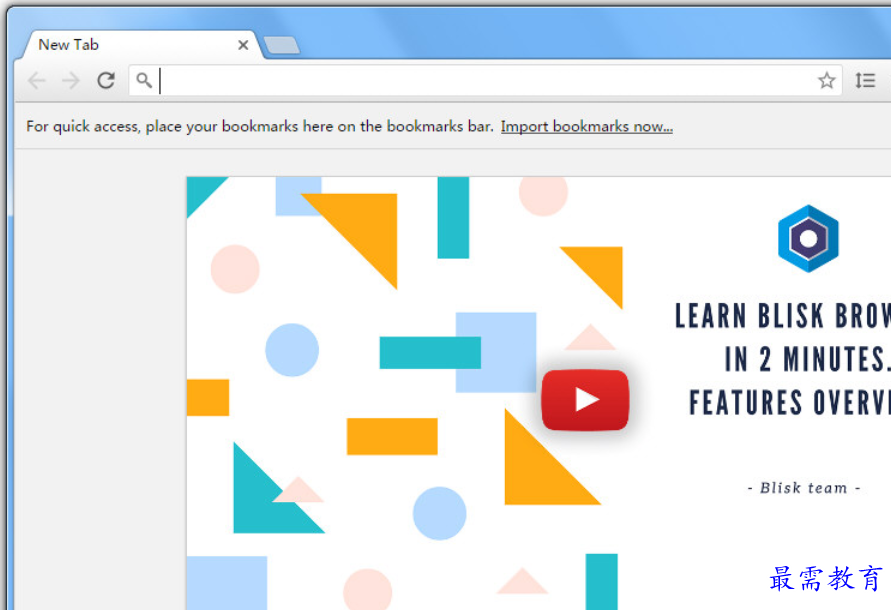Play the Blisk features overview video
Image resolution: width=891 pixels, height=610 pixels.
point(585,400)
